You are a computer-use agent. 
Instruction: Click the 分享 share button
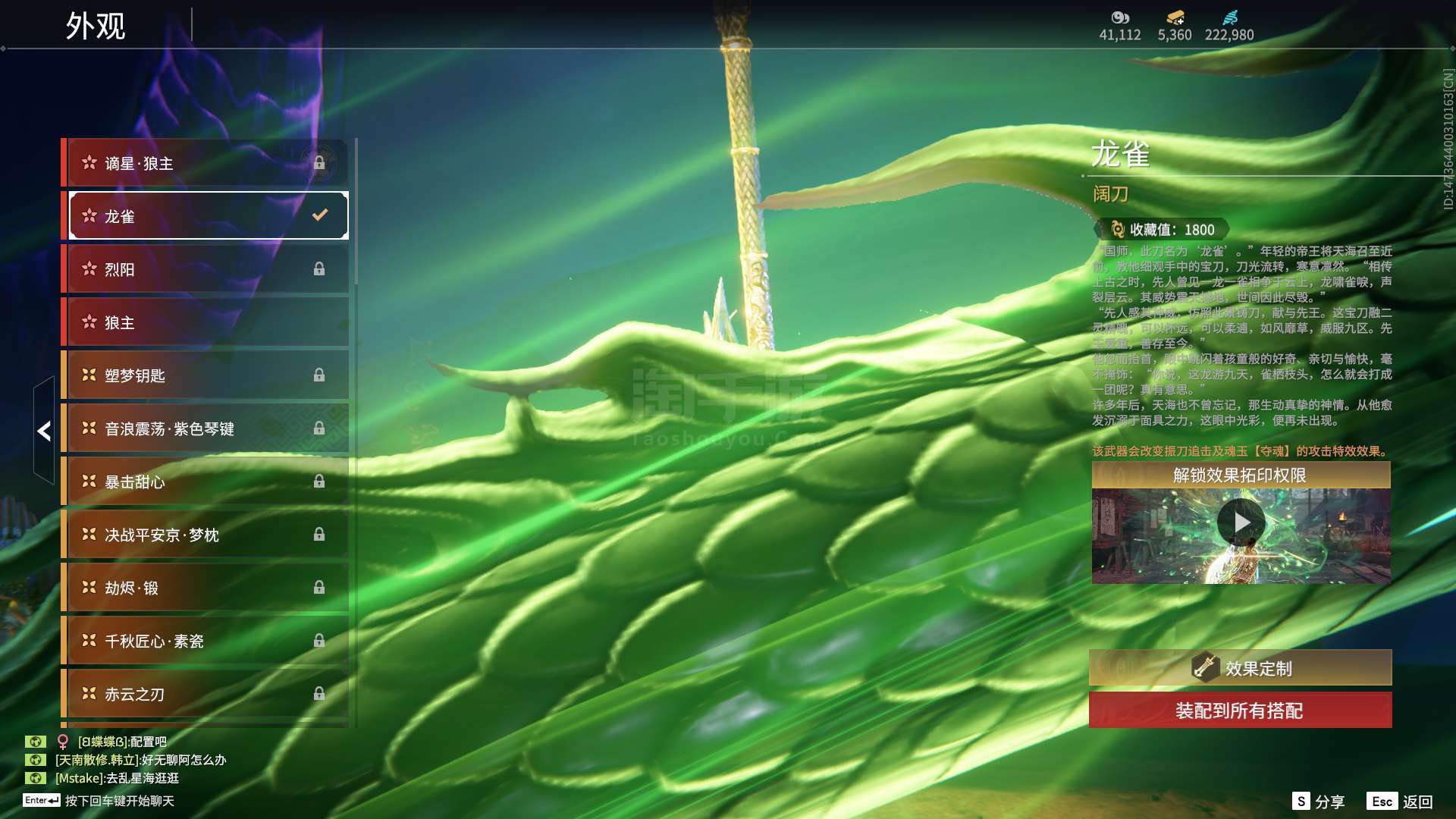click(x=1318, y=802)
